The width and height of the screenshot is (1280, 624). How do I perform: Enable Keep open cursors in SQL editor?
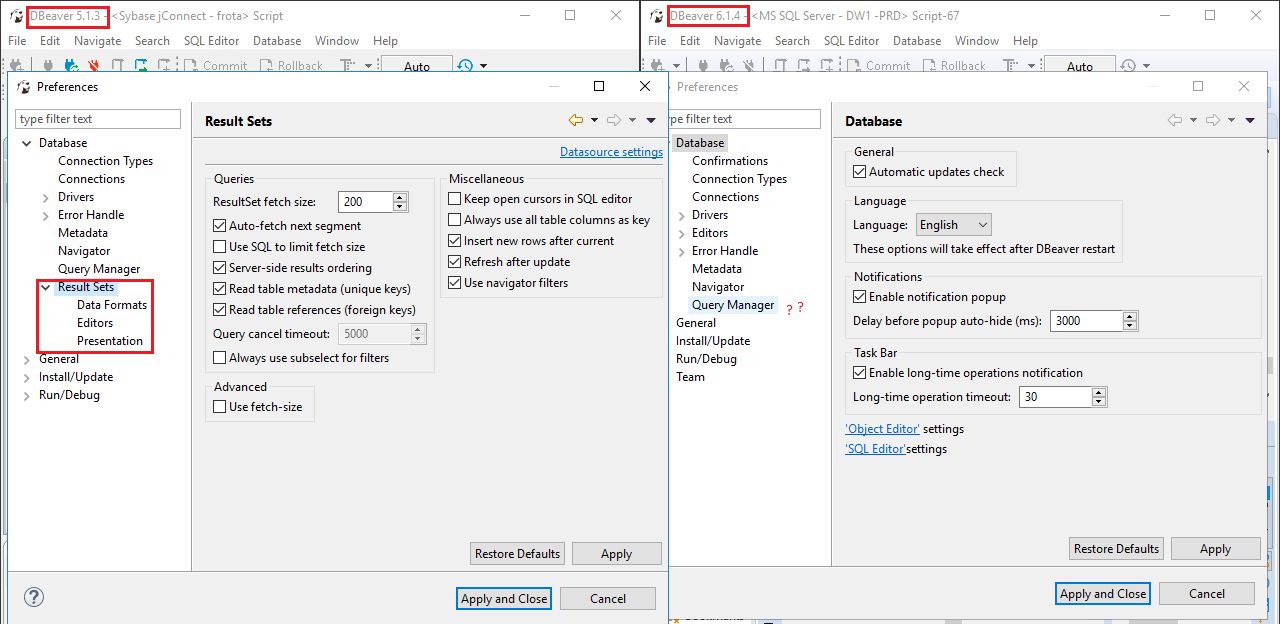pyautogui.click(x=455, y=199)
